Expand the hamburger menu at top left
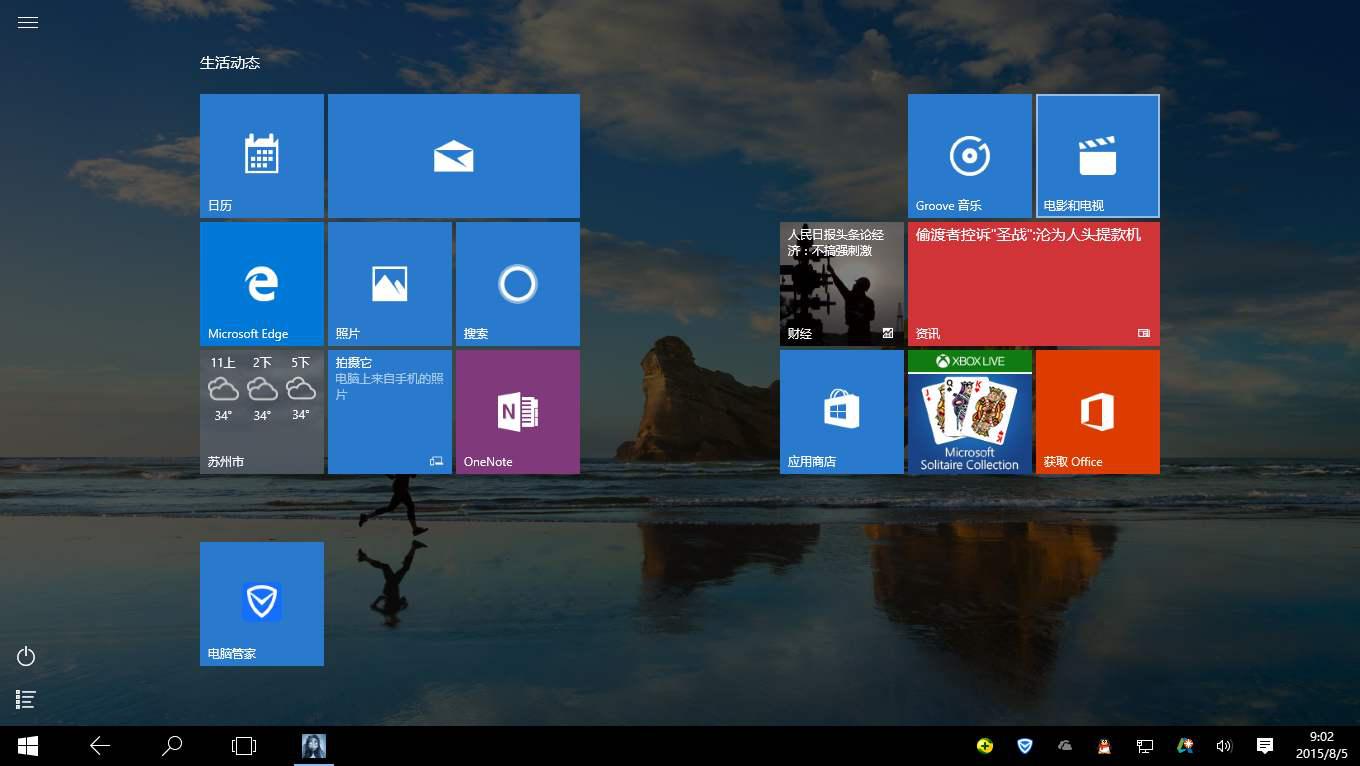1360x766 pixels. [27, 22]
